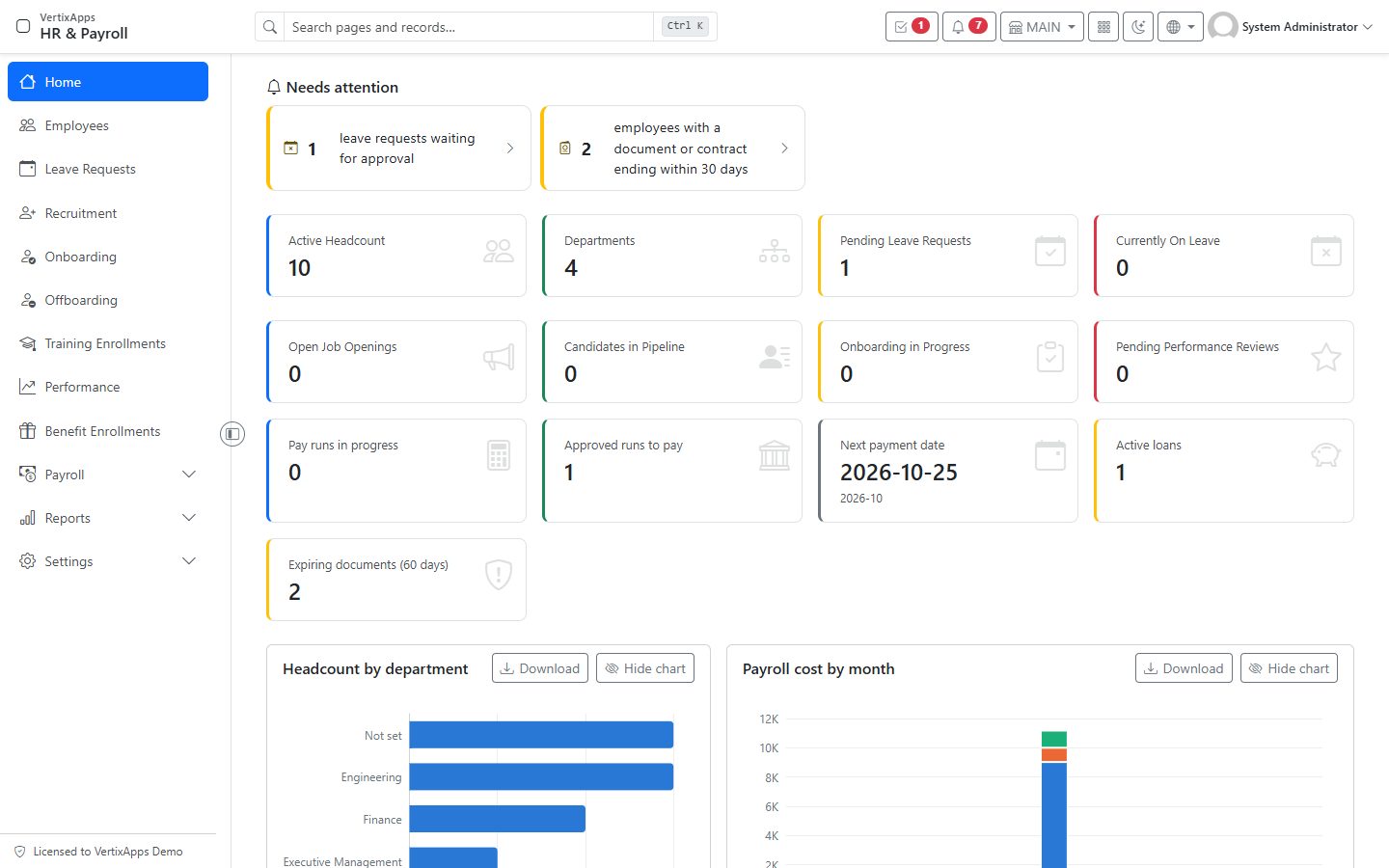Expand the Payroll submenu chevron
Viewport: 1389px width, 868px height.
[x=189, y=475]
